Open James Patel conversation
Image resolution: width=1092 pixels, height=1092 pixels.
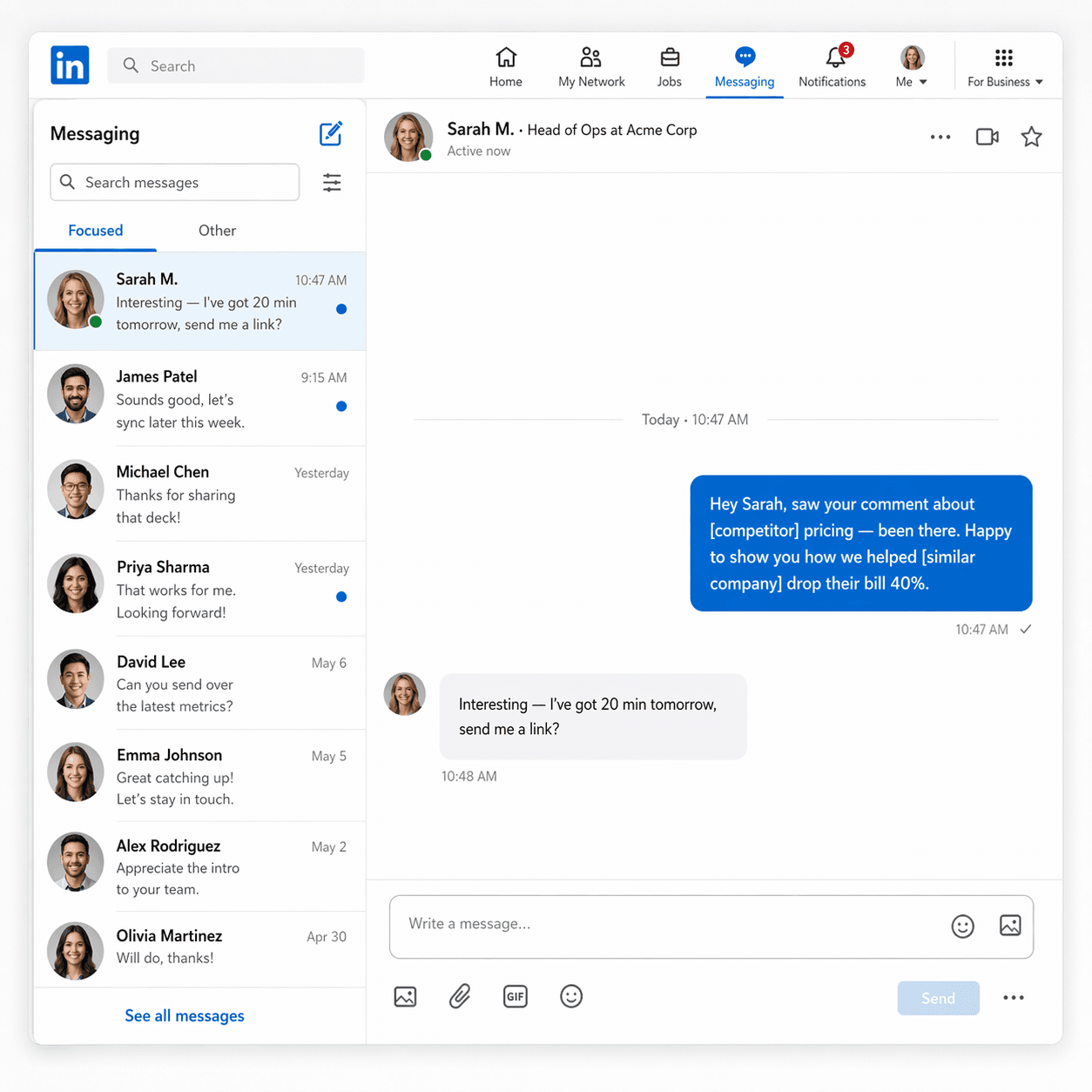click(200, 399)
